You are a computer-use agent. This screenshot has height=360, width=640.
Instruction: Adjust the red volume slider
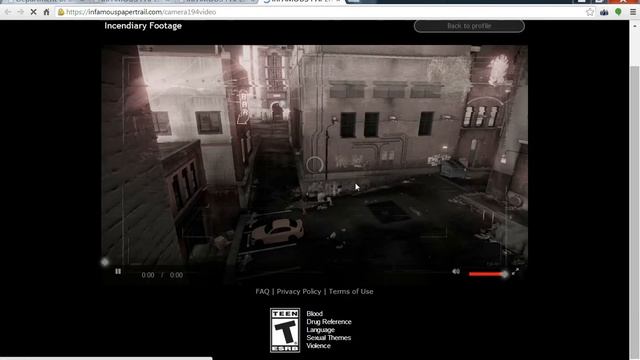pos(488,274)
